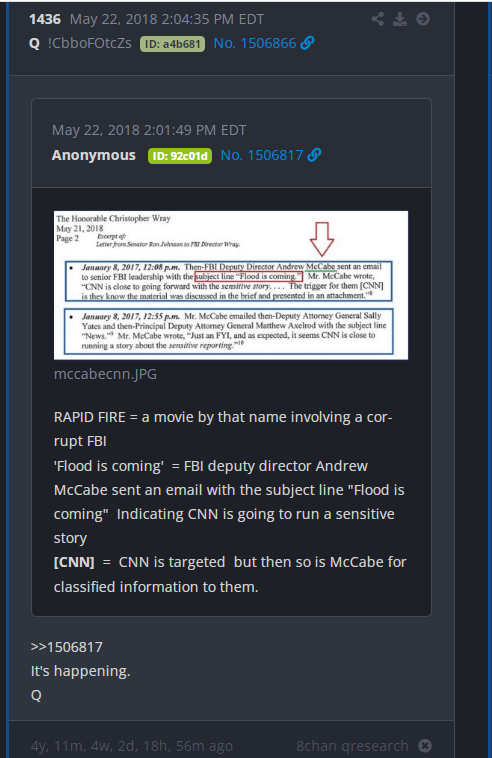Click the ID: a4b681 badge
The image size is (492, 758).
tap(173, 44)
